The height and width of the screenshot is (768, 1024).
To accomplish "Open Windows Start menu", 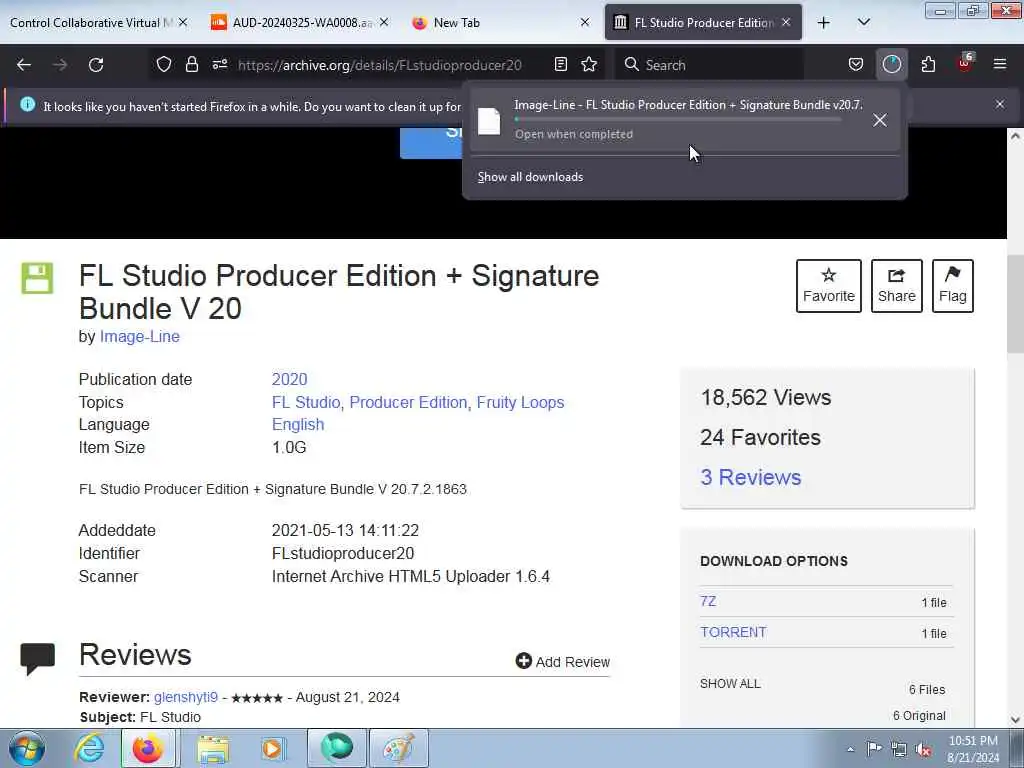I will [x=27, y=749].
